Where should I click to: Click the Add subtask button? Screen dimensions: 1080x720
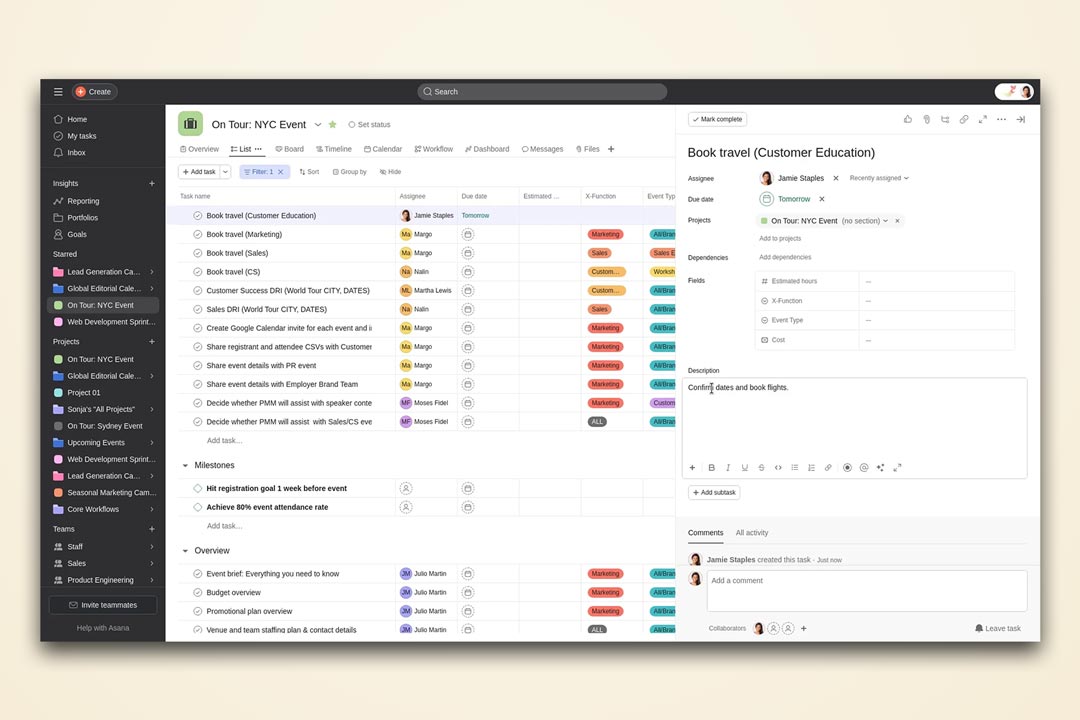714,492
